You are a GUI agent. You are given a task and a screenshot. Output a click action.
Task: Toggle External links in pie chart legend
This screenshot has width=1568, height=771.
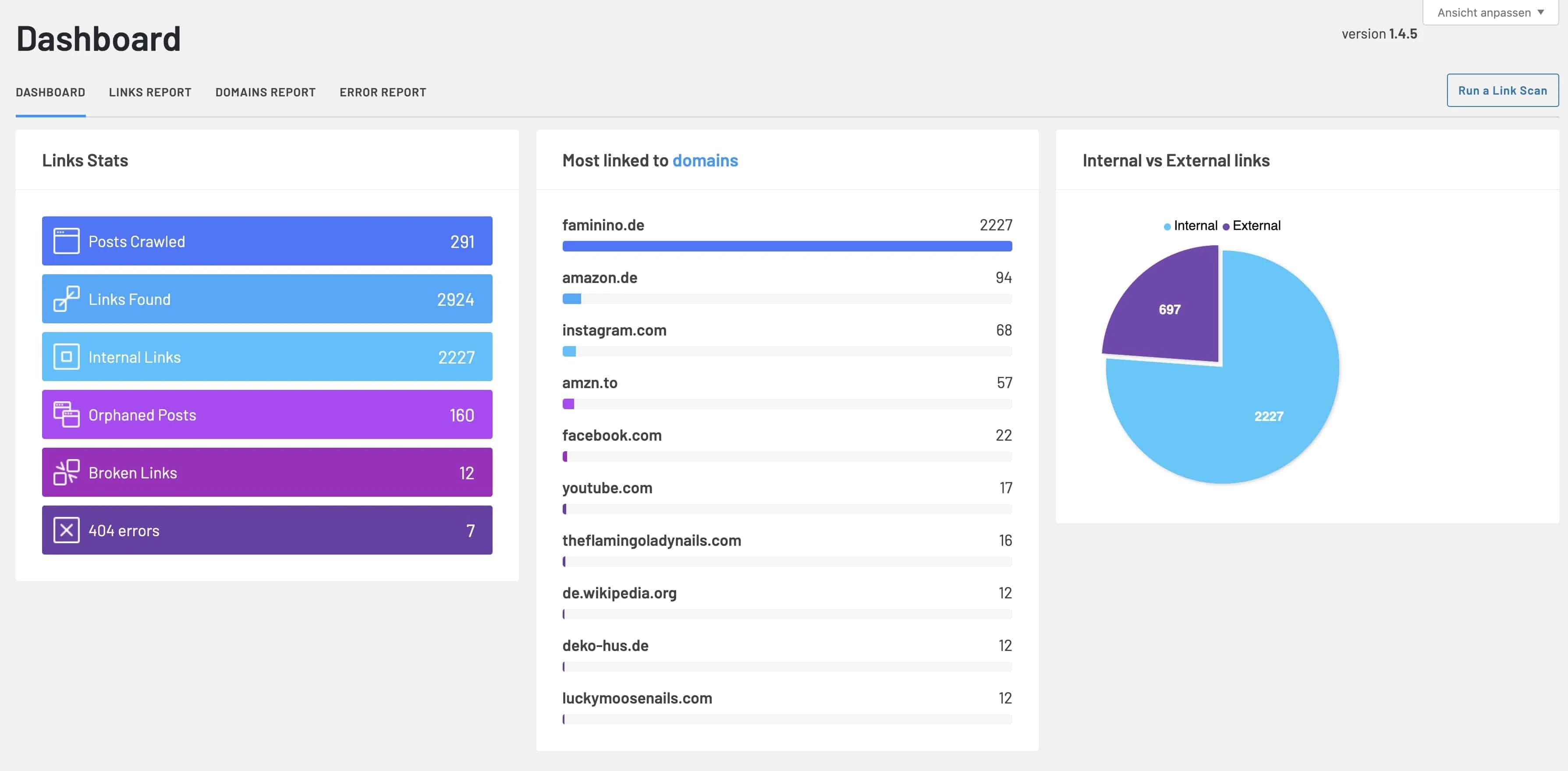[x=1254, y=225]
